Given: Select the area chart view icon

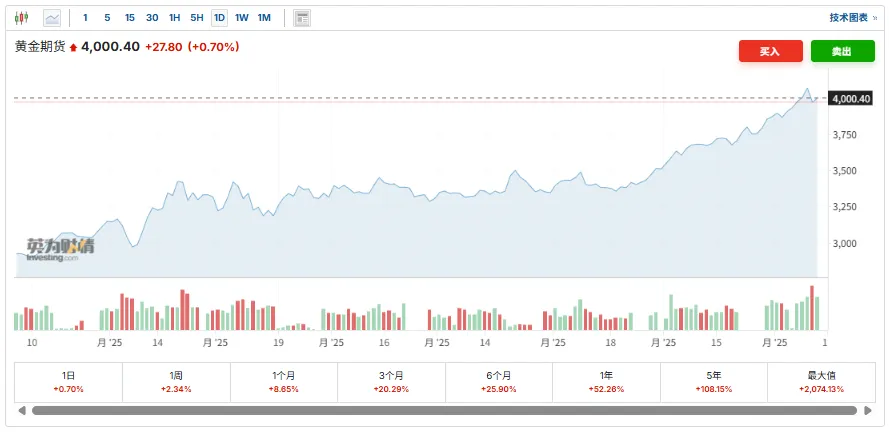Looking at the screenshot, I should [x=52, y=18].
